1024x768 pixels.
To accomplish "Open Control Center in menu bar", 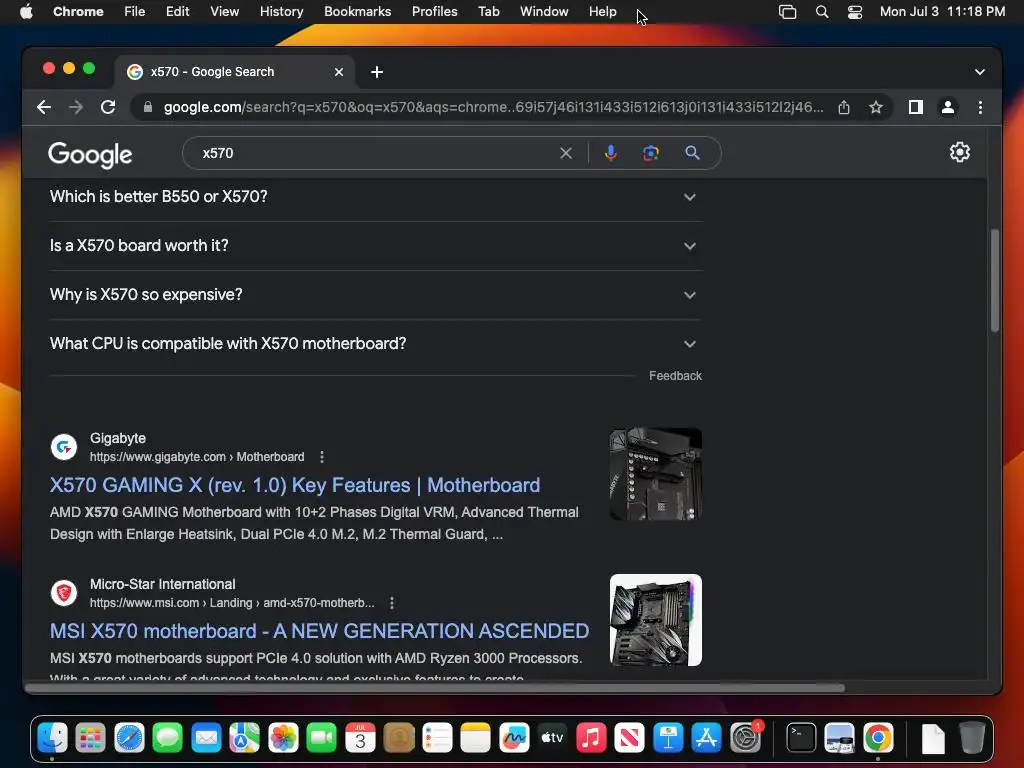I will 855,12.
